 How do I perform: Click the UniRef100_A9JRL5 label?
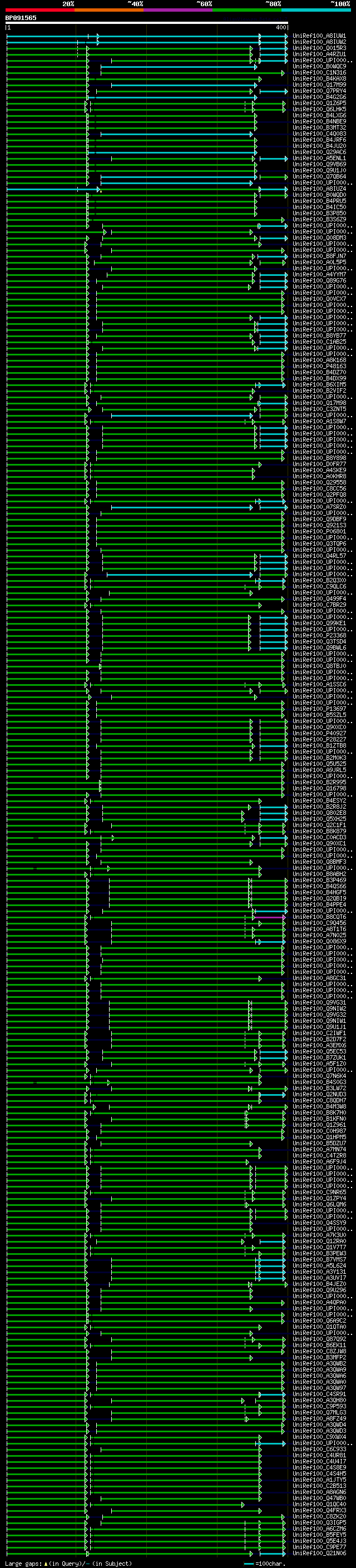[319, 770]
